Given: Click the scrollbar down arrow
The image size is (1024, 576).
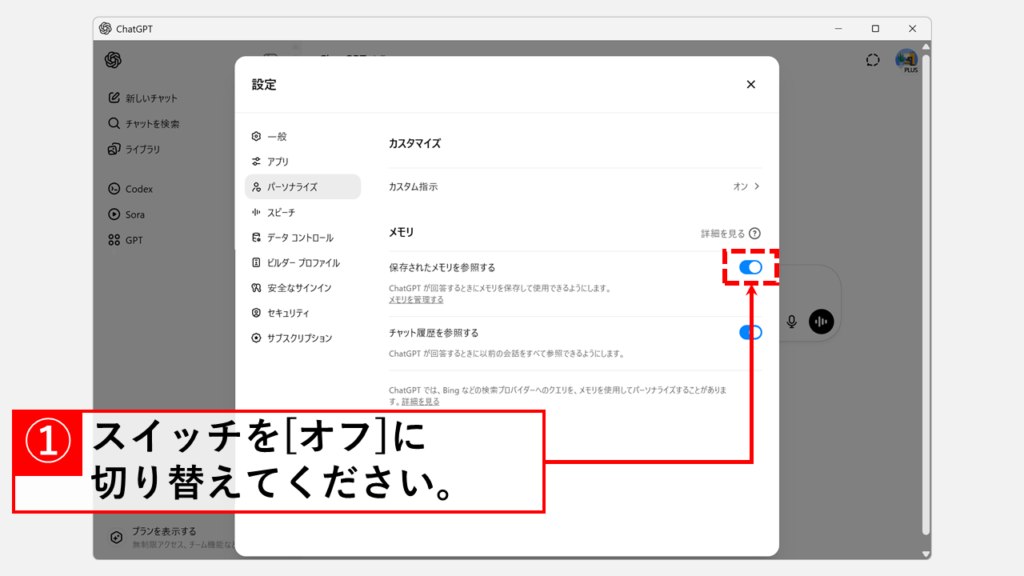Looking at the screenshot, I should 926,554.
